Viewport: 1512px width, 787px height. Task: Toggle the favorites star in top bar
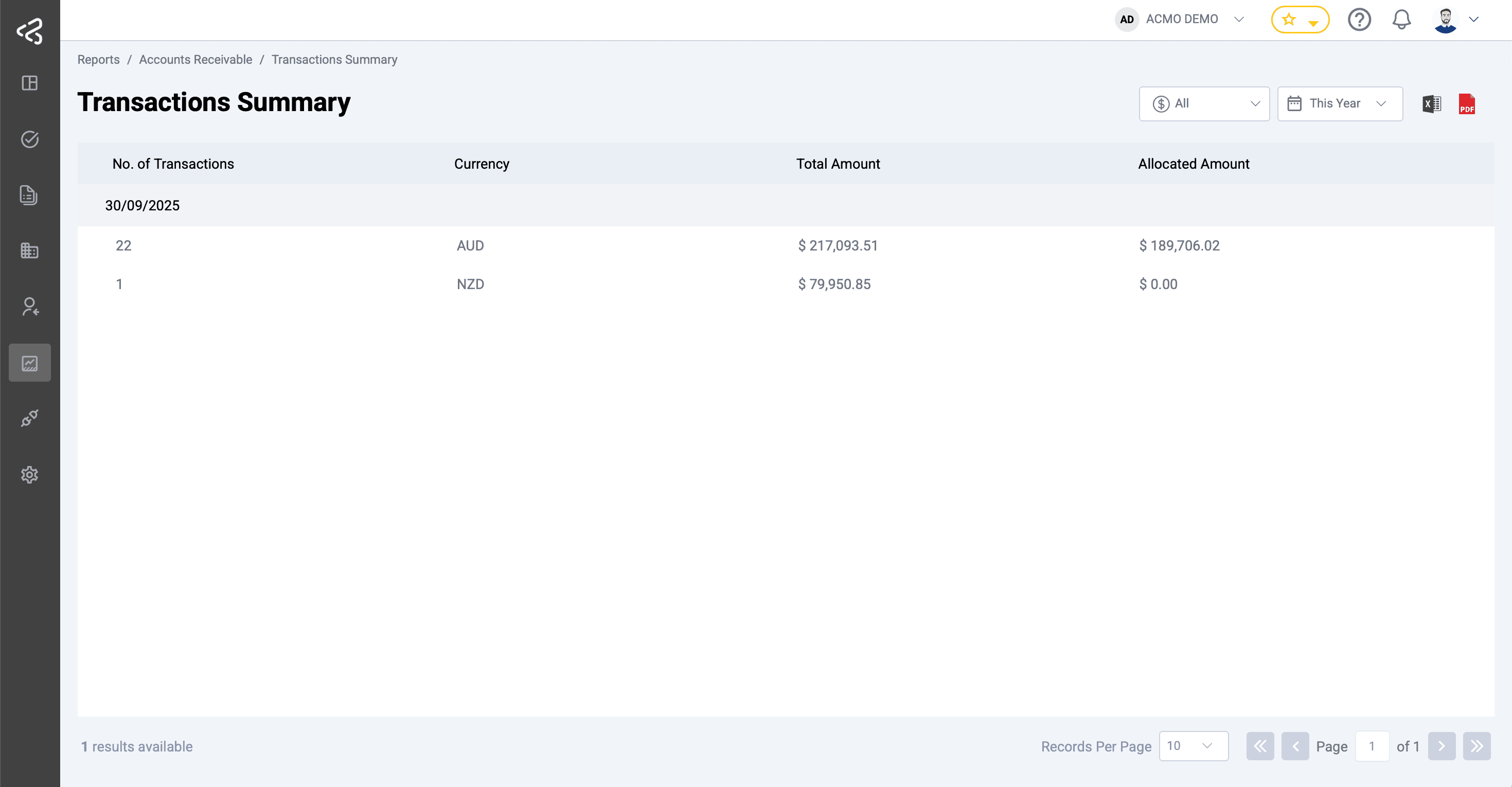(x=1289, y=19)
